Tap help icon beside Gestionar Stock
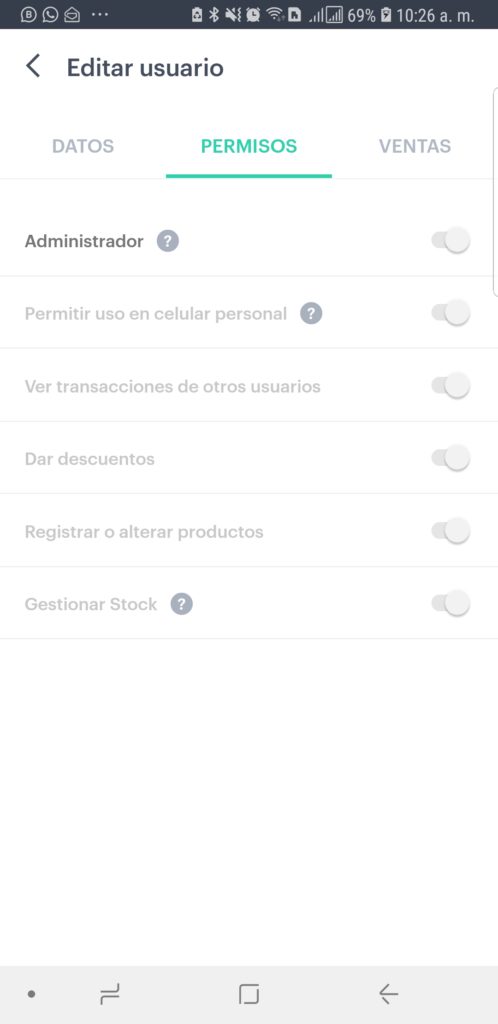 coord(181,604)
